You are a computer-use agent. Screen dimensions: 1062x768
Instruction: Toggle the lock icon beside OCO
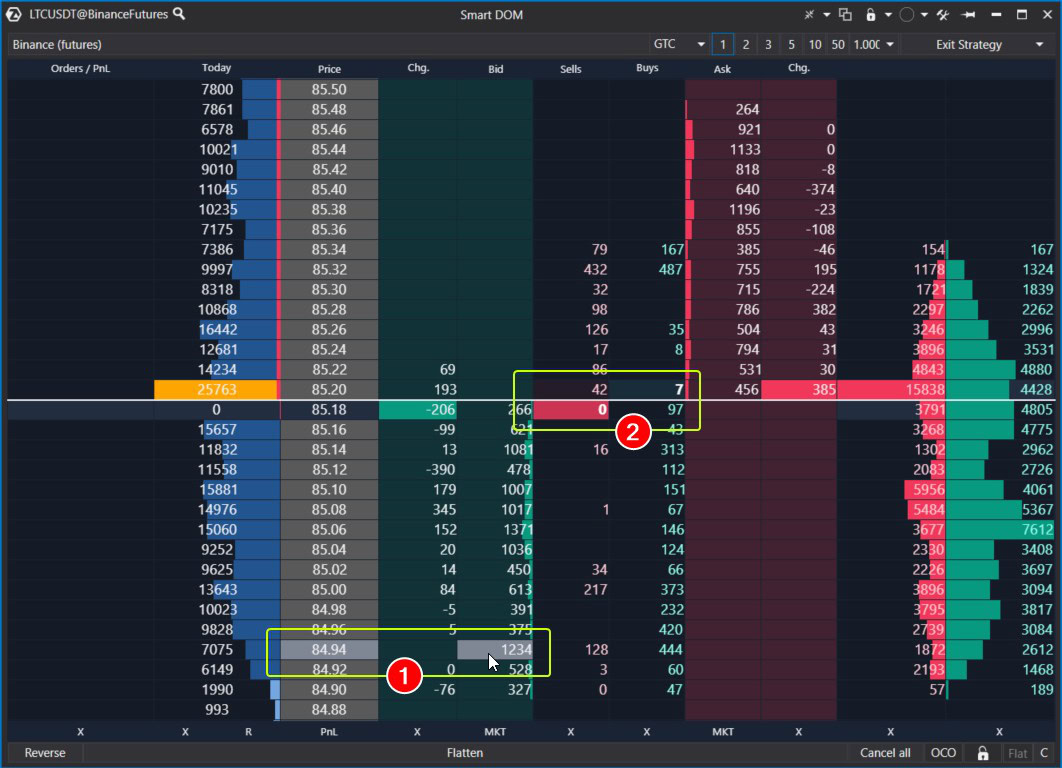tap(983, 753)
